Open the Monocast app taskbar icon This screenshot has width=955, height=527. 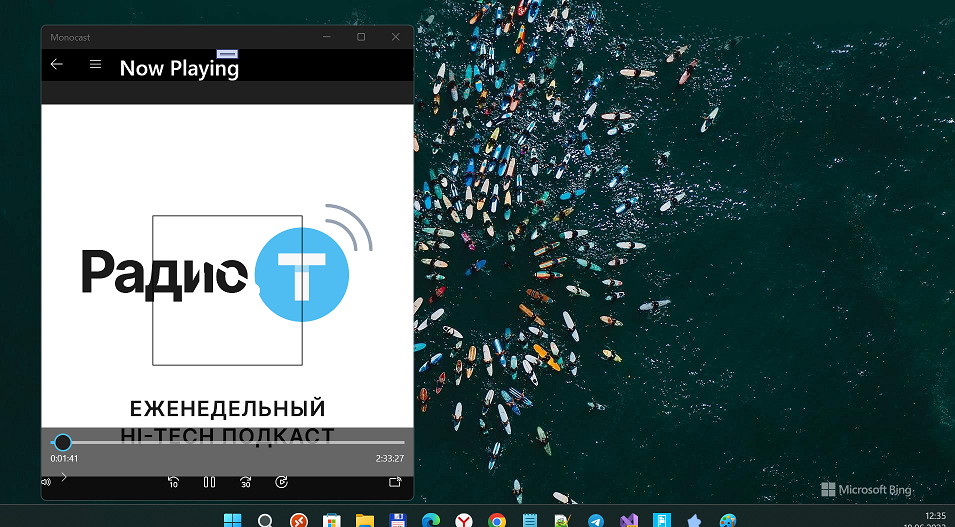click(x=661, y=521)
